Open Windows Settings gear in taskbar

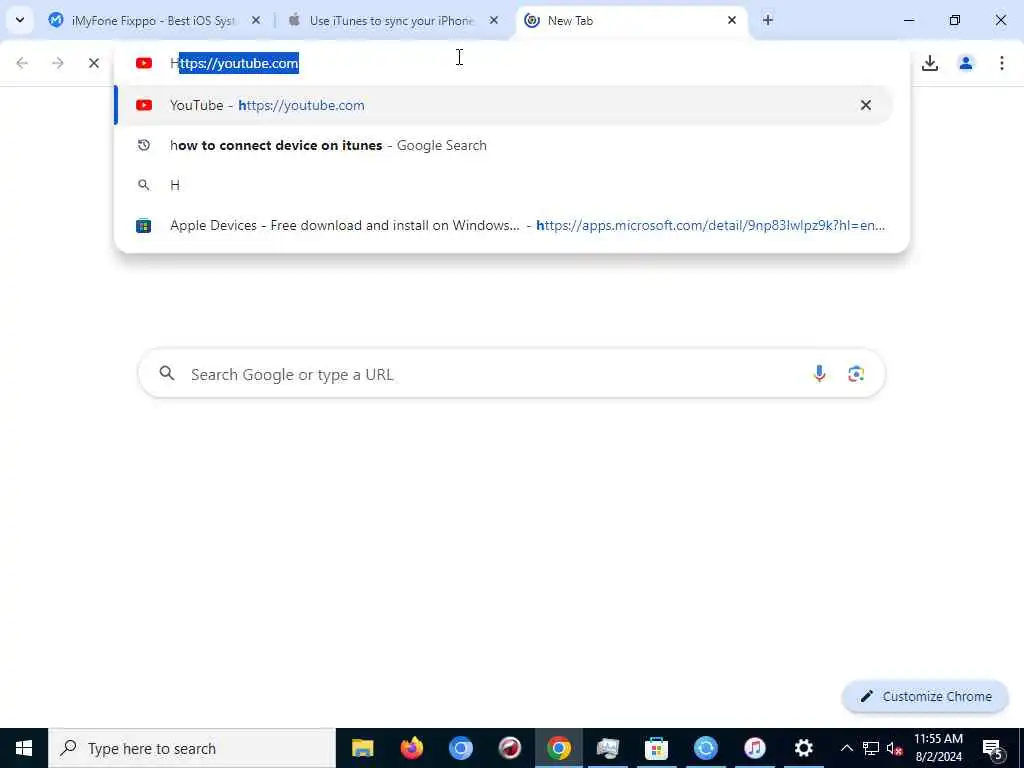coord(804,748)
